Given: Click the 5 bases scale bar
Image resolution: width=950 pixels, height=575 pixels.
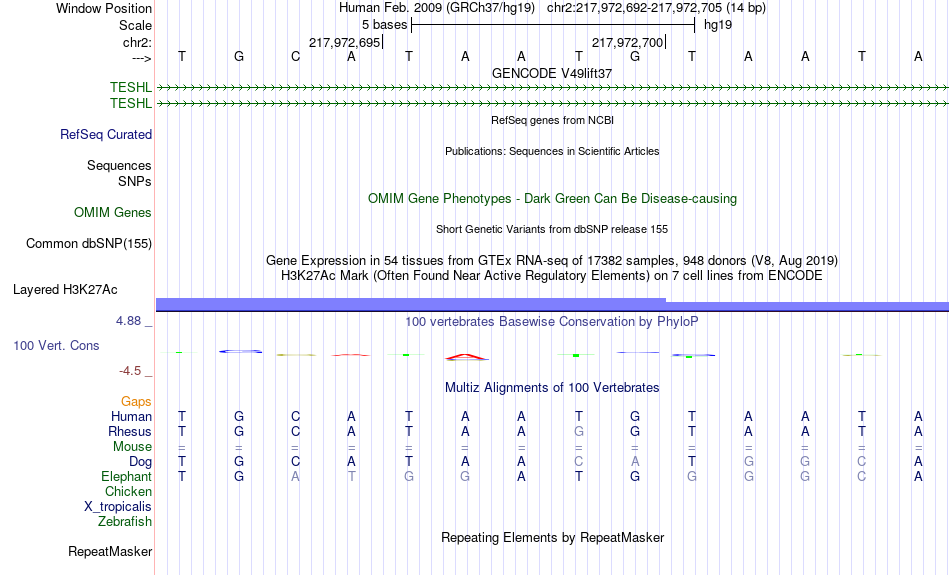Looking at the screenshot, I should click(553, 25).
